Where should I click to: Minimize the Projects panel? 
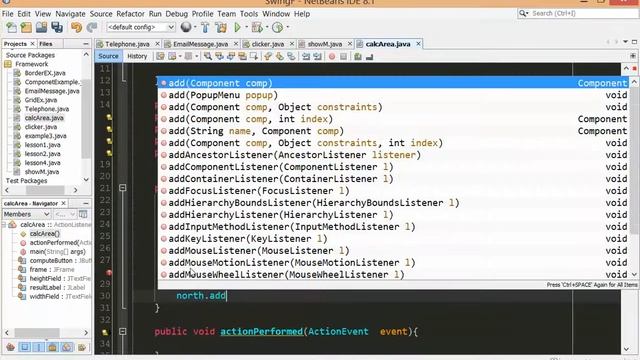coord(86,44)
